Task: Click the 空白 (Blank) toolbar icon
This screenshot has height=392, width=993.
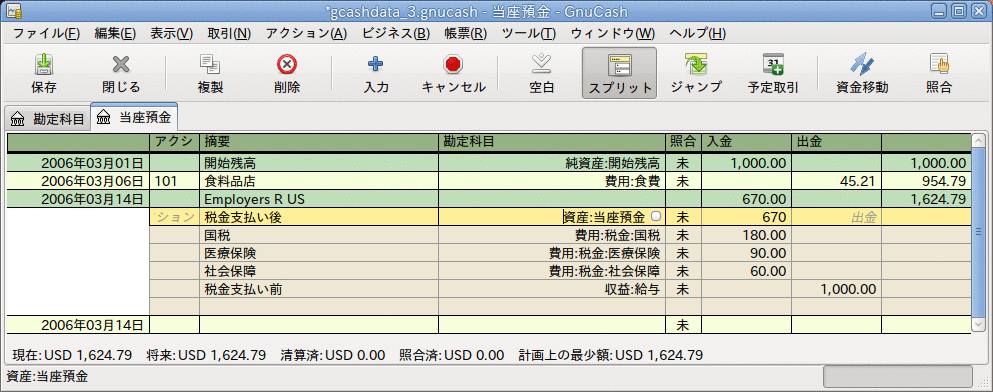Action: 541,64
